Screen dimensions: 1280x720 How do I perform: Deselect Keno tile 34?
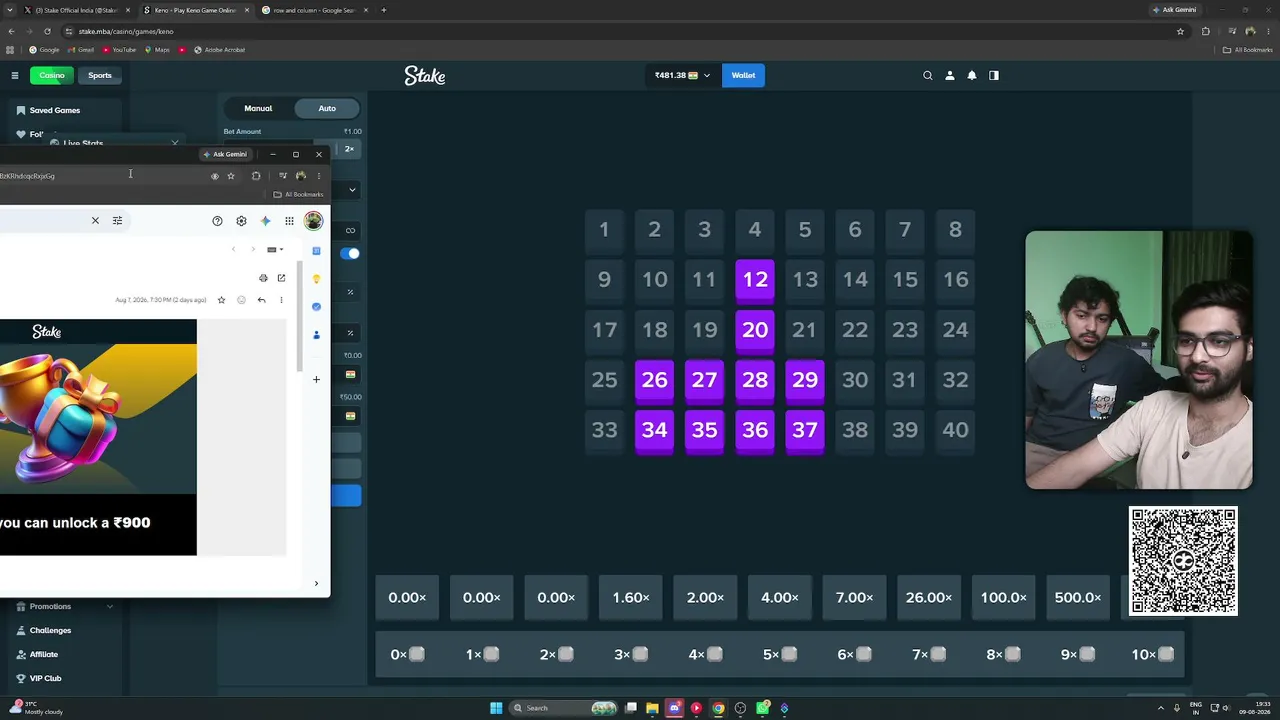(x=655, y=429)
